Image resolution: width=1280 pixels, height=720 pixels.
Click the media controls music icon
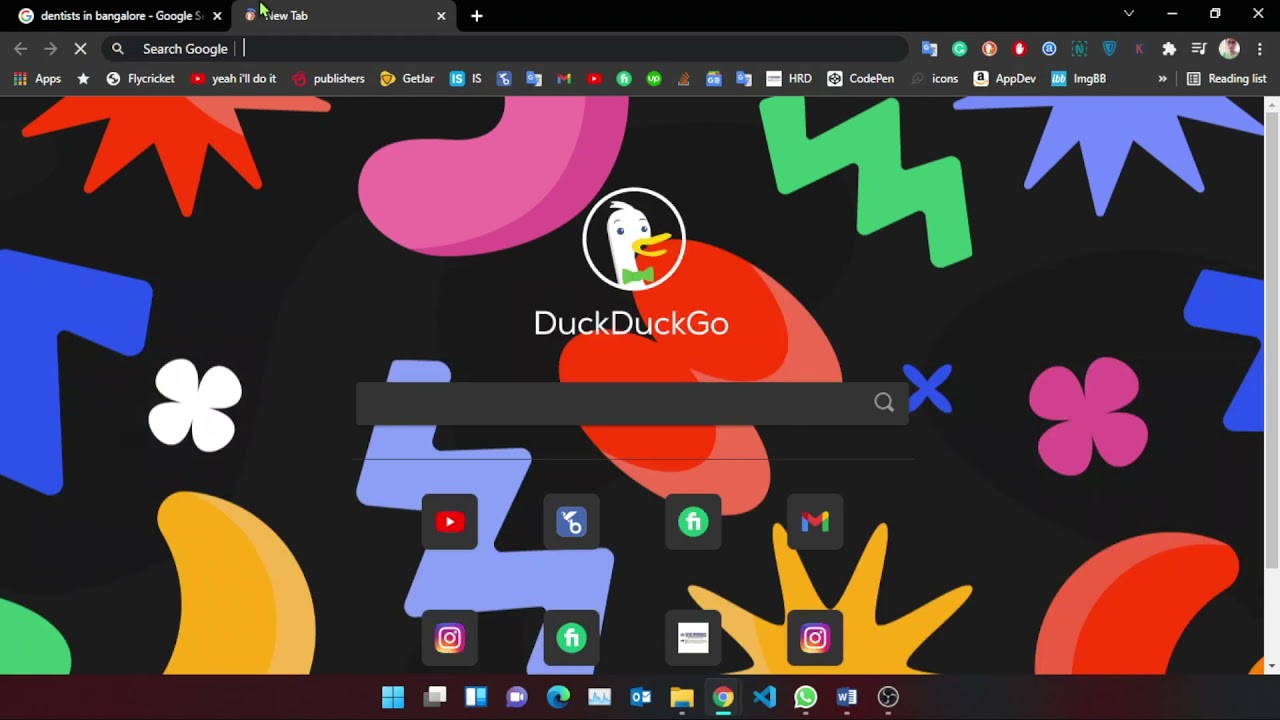pos(1199,48)
